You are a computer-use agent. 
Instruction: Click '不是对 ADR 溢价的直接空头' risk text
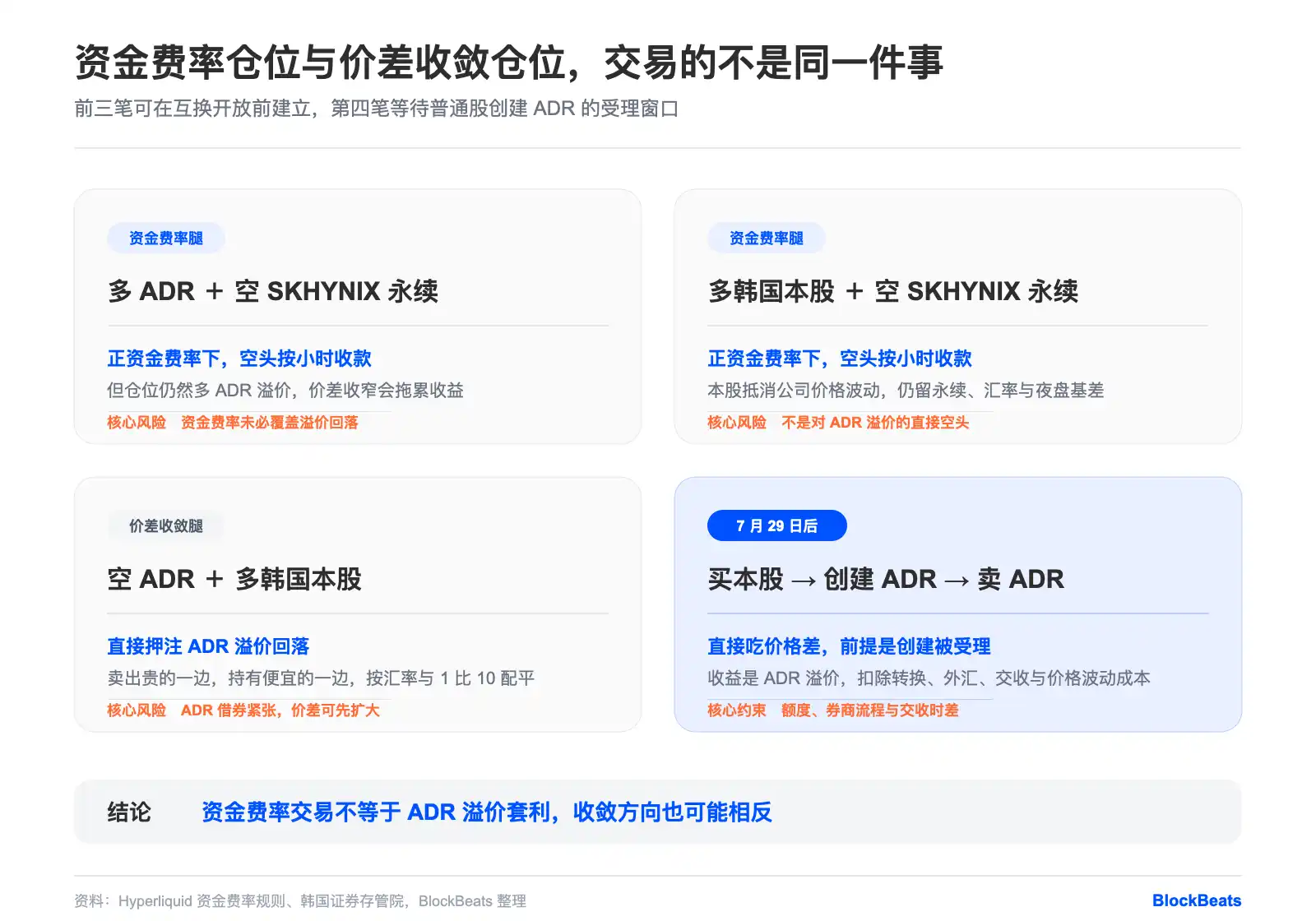tap(875, 422)
